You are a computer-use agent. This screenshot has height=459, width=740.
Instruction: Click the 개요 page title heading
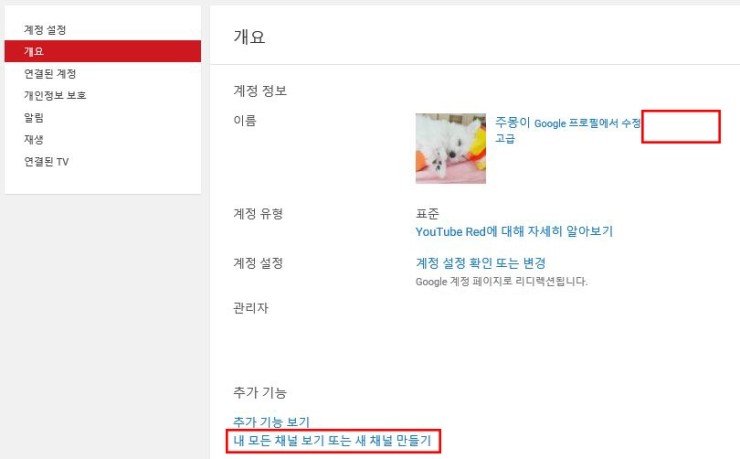pos(249,37)
